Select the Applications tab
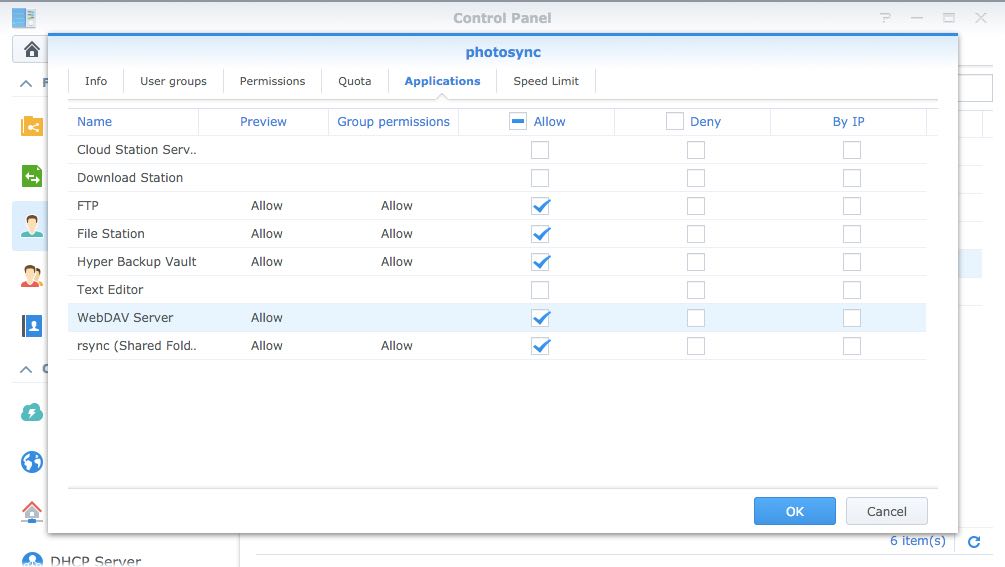Viewport: 1005px width, 567px height. point(442,81)
